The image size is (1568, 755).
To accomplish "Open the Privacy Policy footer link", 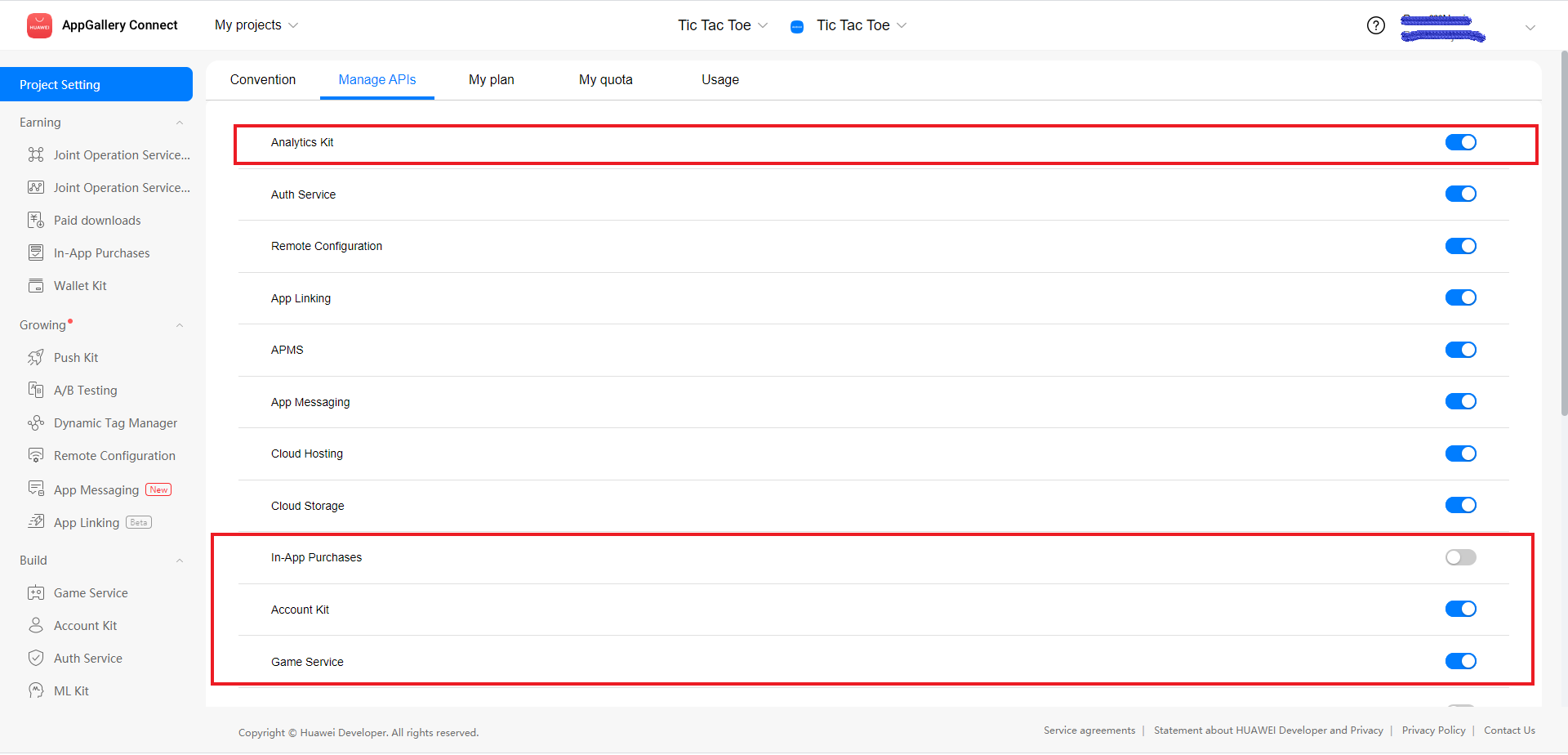I will pos(1433,730).
